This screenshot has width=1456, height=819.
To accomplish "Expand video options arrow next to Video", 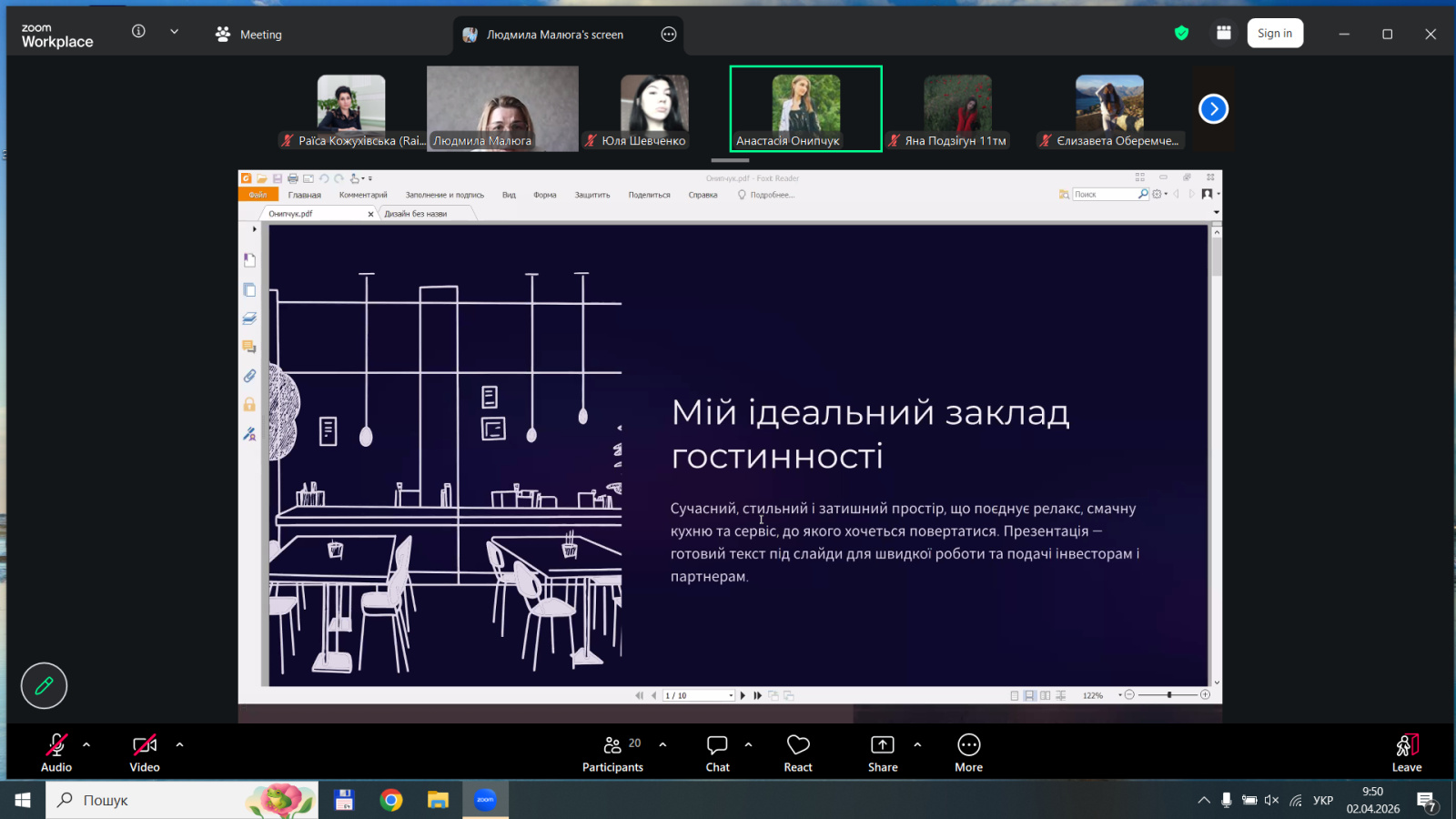I will 179,744.
